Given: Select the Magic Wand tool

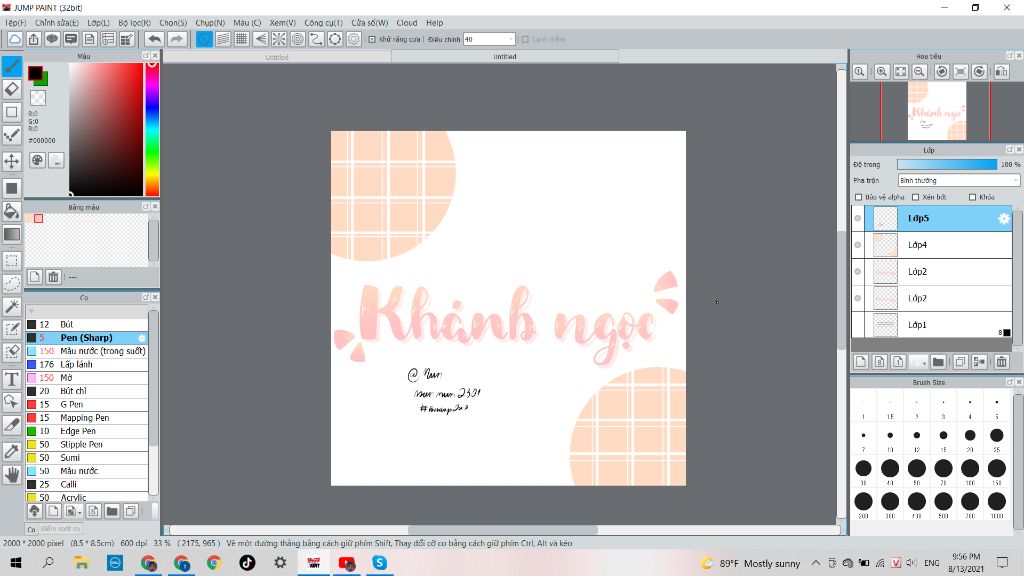Looking at the screenshot, I should [x=12, y=306].
